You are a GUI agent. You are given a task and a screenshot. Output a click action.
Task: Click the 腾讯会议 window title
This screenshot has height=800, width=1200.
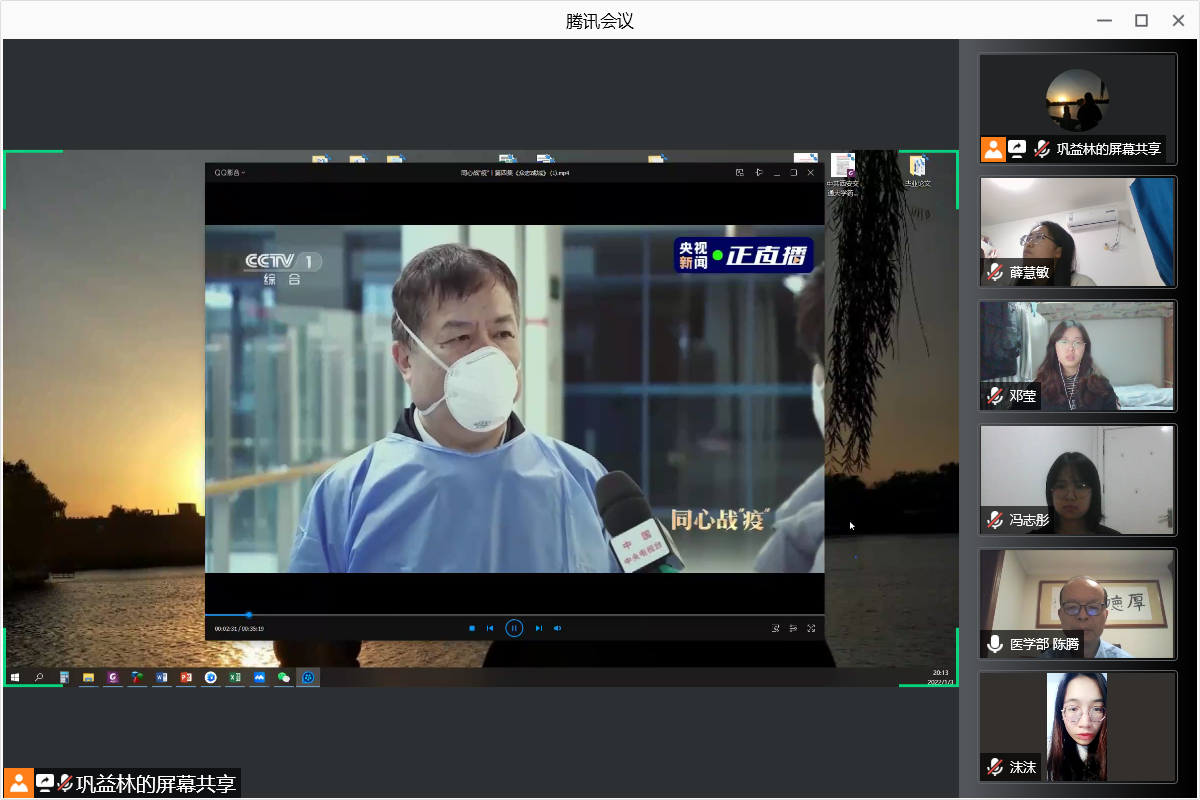click(x=600, y=21)
